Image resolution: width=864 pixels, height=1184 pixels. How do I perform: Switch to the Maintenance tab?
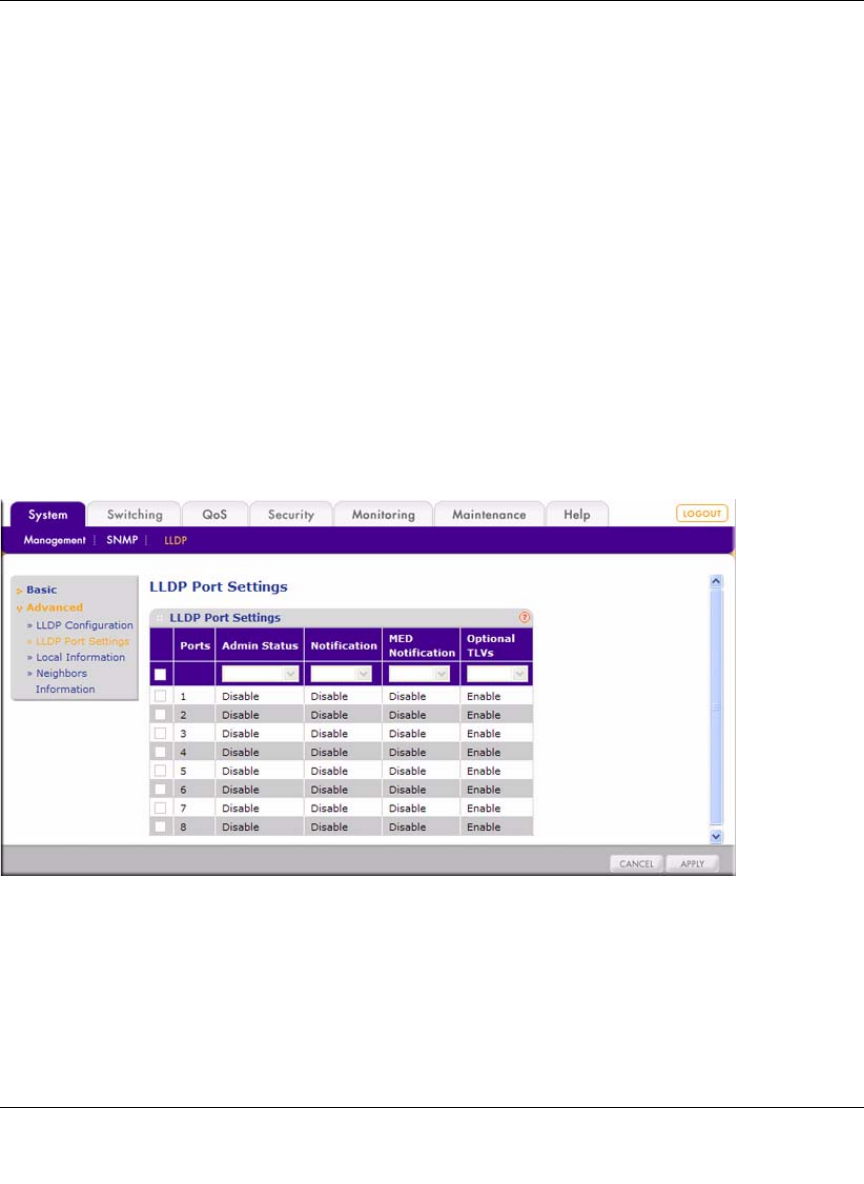(x=489, y=514)
